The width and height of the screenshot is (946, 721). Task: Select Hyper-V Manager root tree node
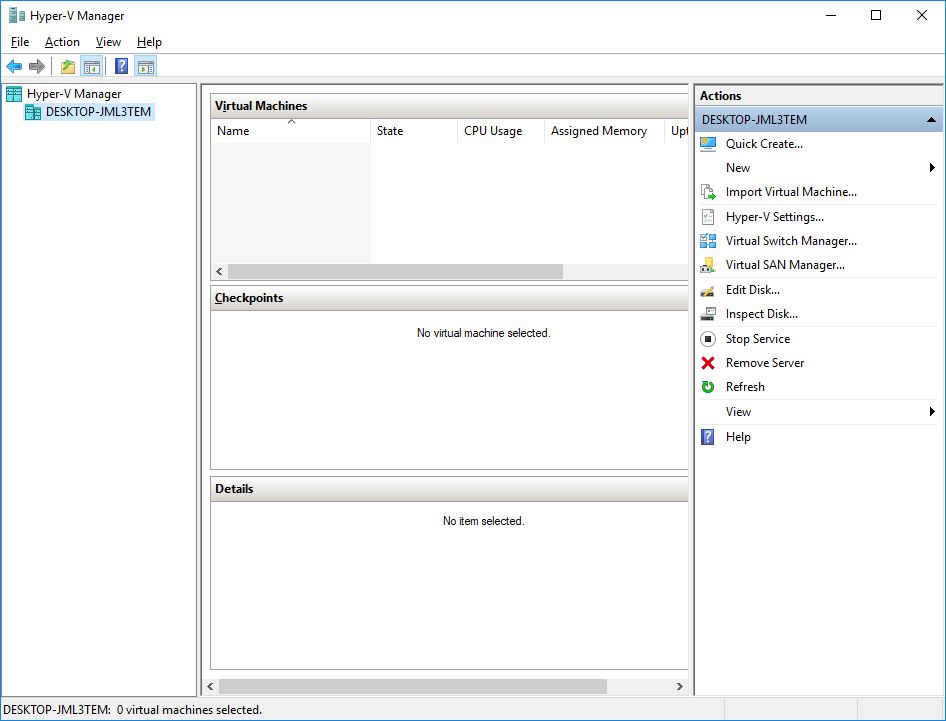(74, 94)
